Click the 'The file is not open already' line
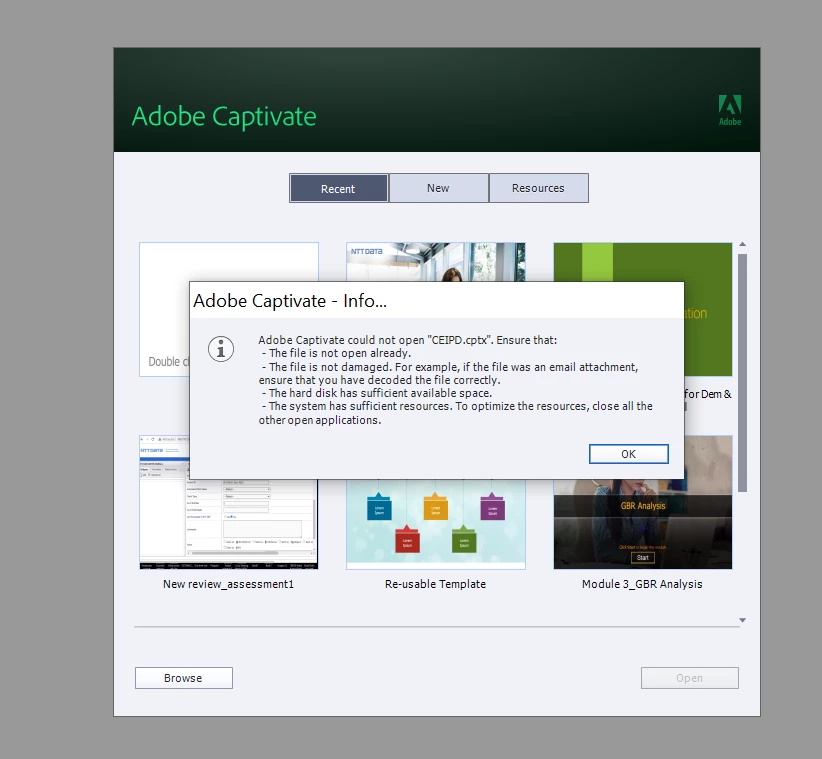This screenshot has height=759, width=822. click(x=339, y=353)
